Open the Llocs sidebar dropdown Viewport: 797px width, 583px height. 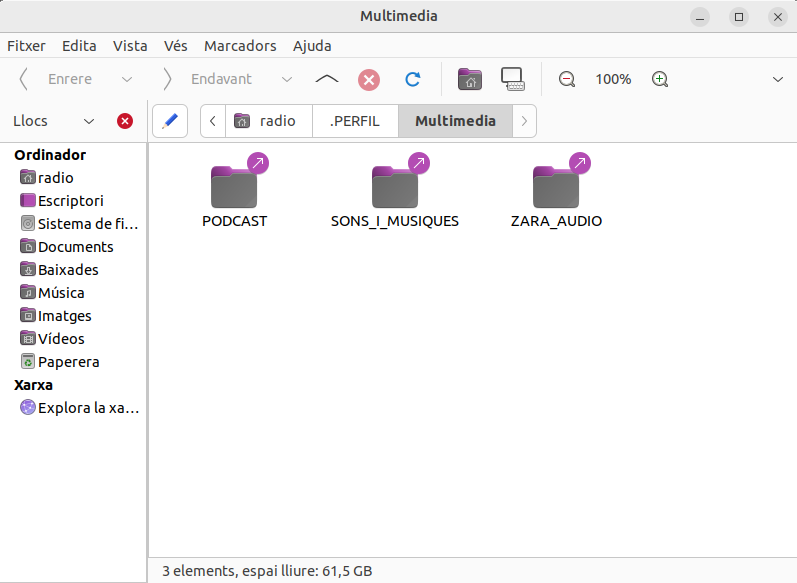[89, 121]
